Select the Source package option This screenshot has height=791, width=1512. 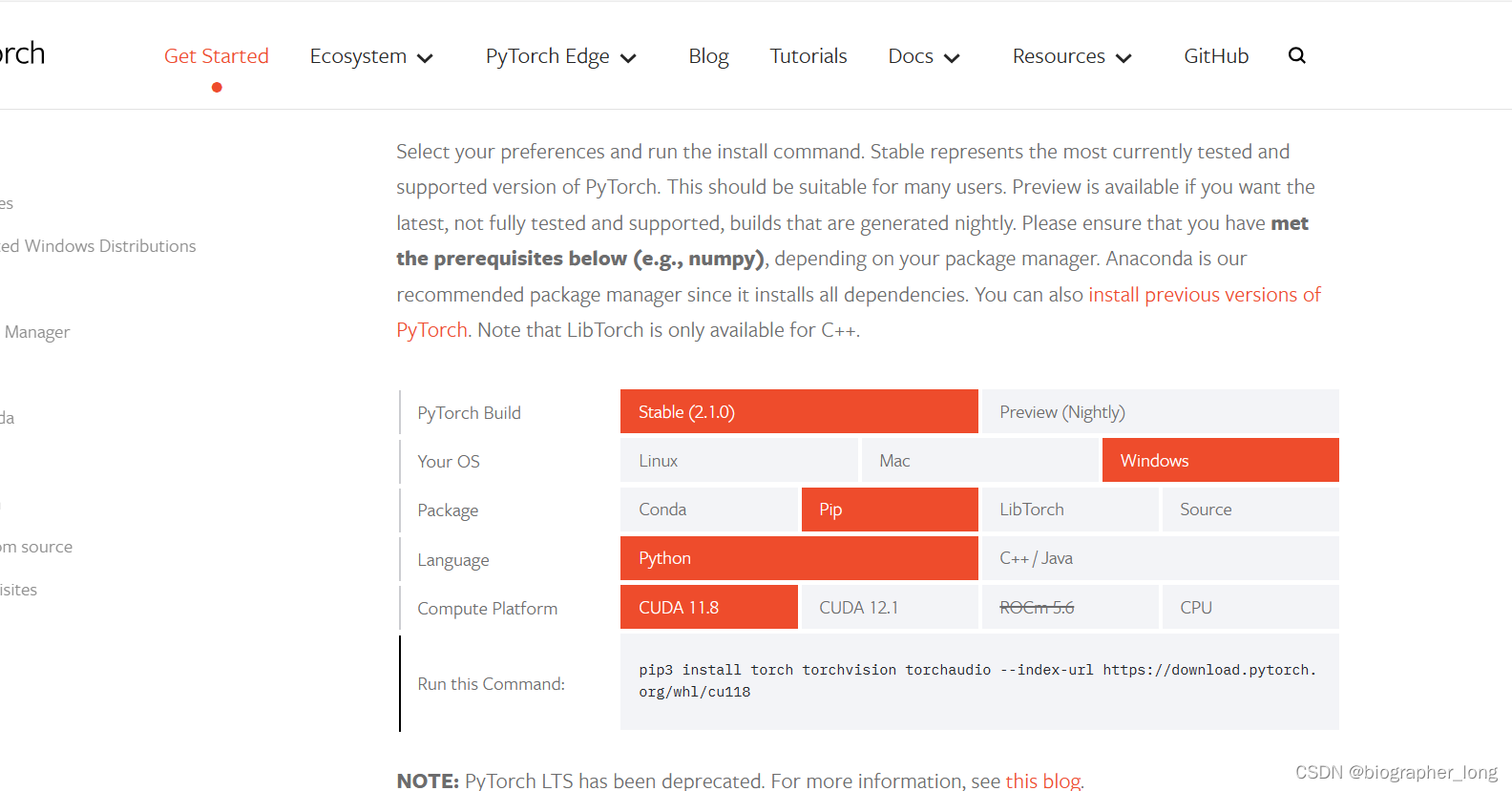point(1250,510)
